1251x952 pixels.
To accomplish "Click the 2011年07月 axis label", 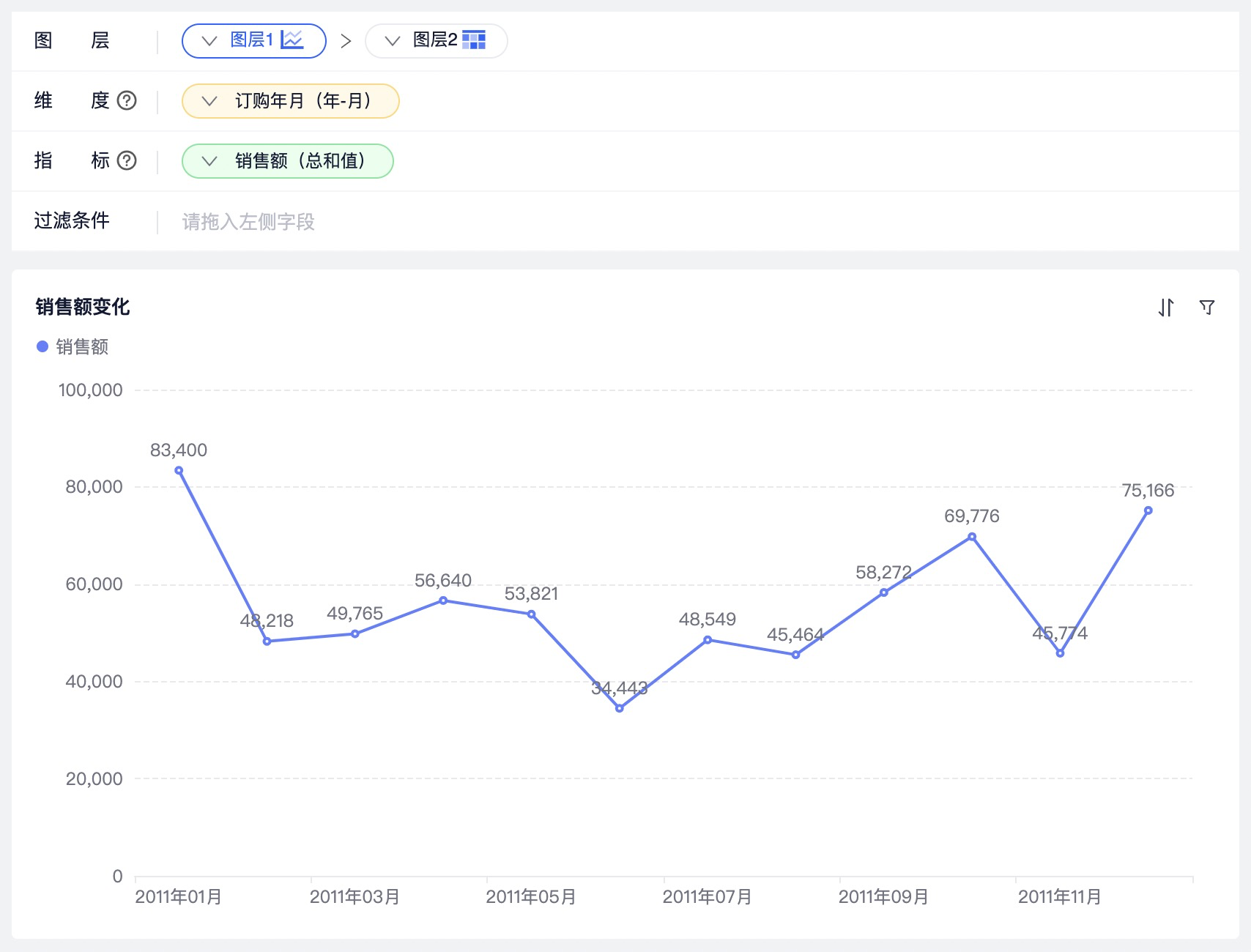I will pyautogui.click(x=708, y=896).
